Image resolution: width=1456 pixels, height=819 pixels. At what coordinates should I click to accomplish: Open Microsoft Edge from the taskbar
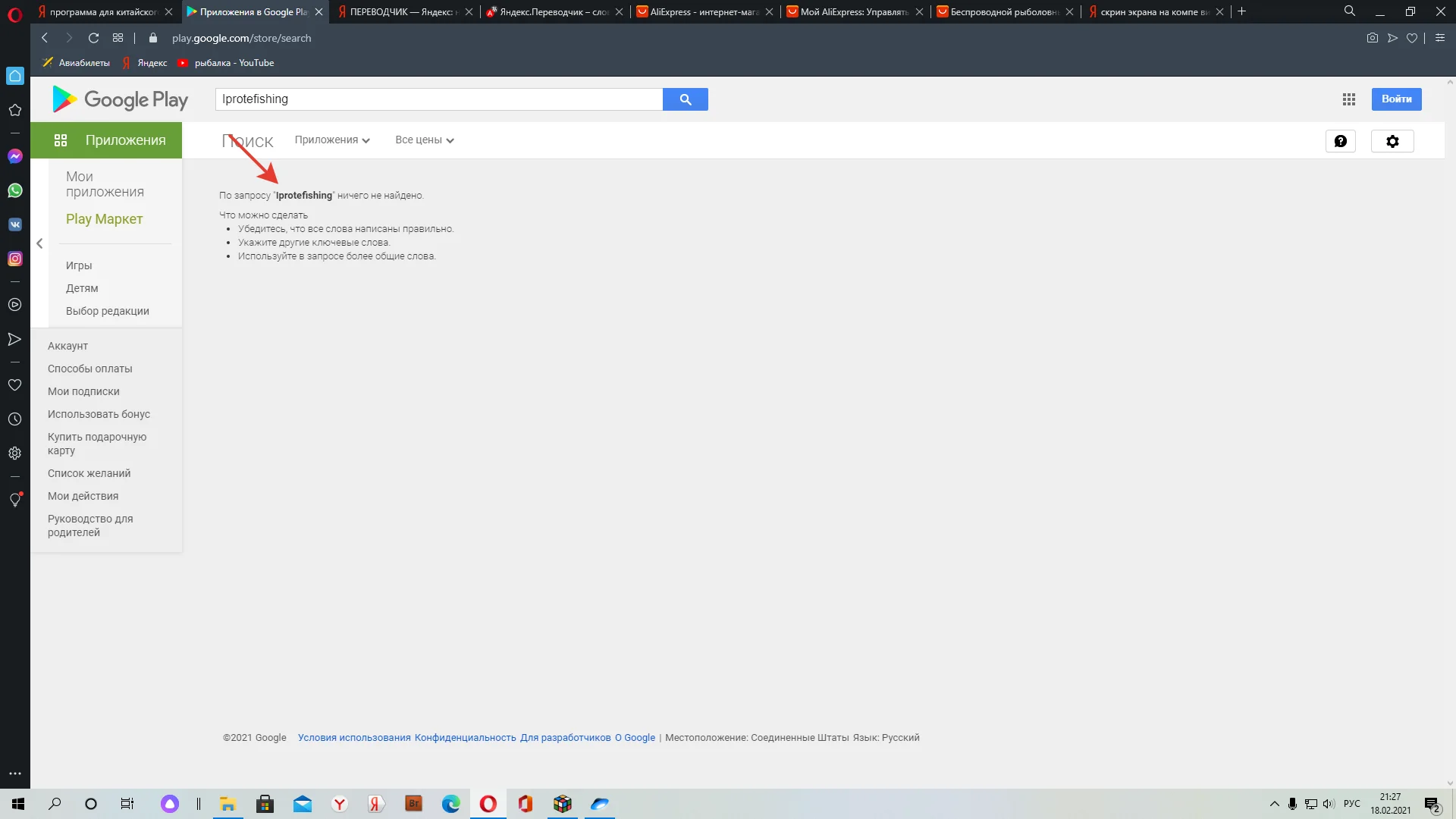pos(450,804)
